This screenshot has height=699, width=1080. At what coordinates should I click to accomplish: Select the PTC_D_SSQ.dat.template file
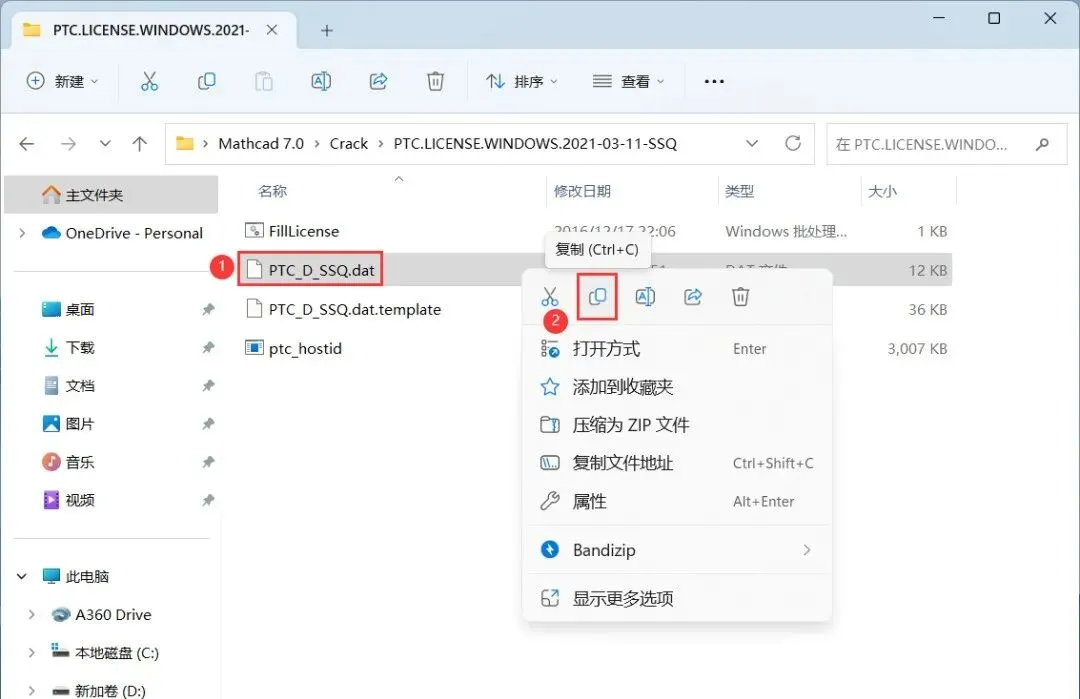tap(355, 309)
